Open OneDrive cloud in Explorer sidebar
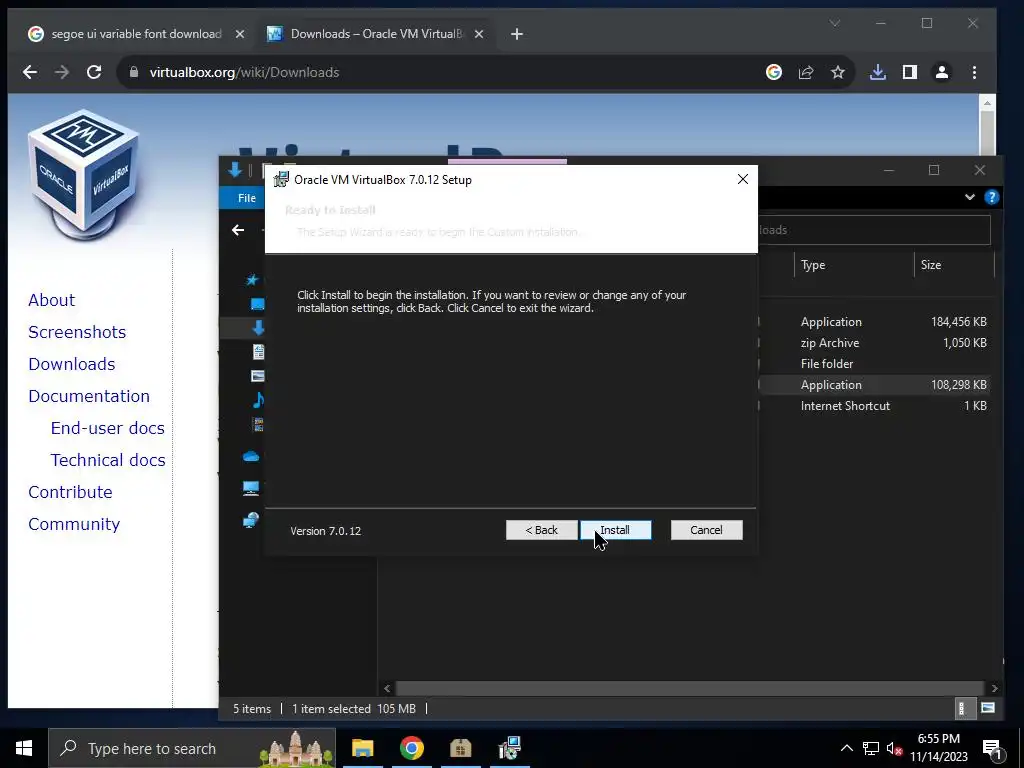The width and height of the screenshot is (1024, 768). tap(251, 456)
